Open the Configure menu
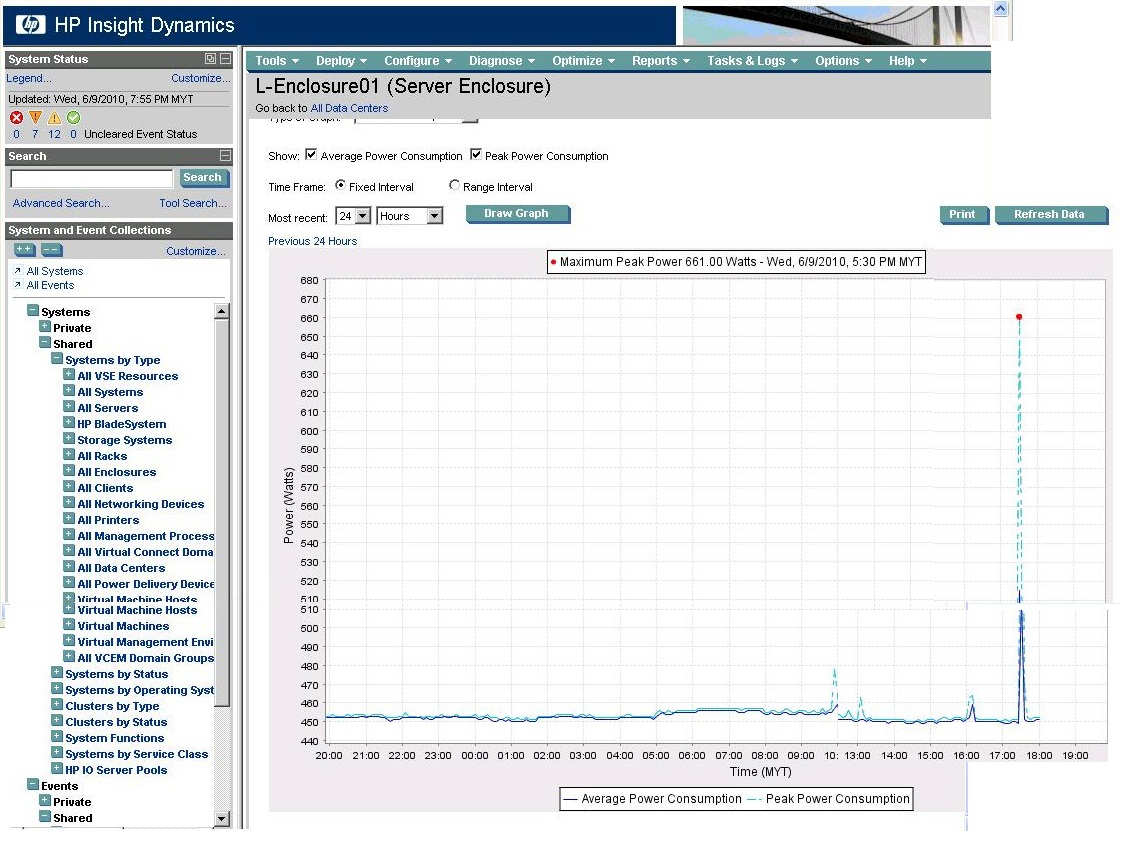The image size is (1126, 852). coord(418,61)
